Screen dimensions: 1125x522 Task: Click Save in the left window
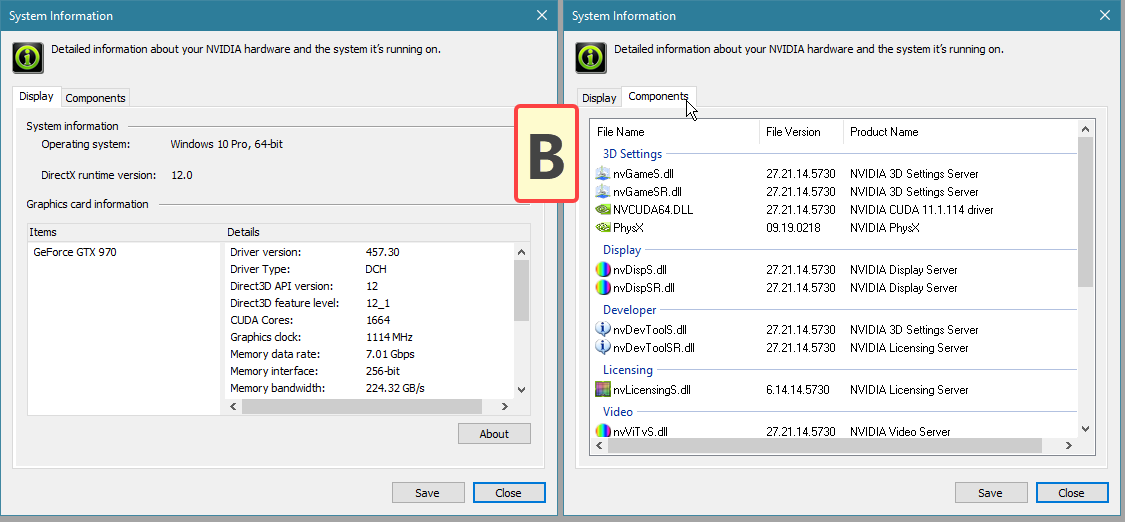tap(428, 493)
